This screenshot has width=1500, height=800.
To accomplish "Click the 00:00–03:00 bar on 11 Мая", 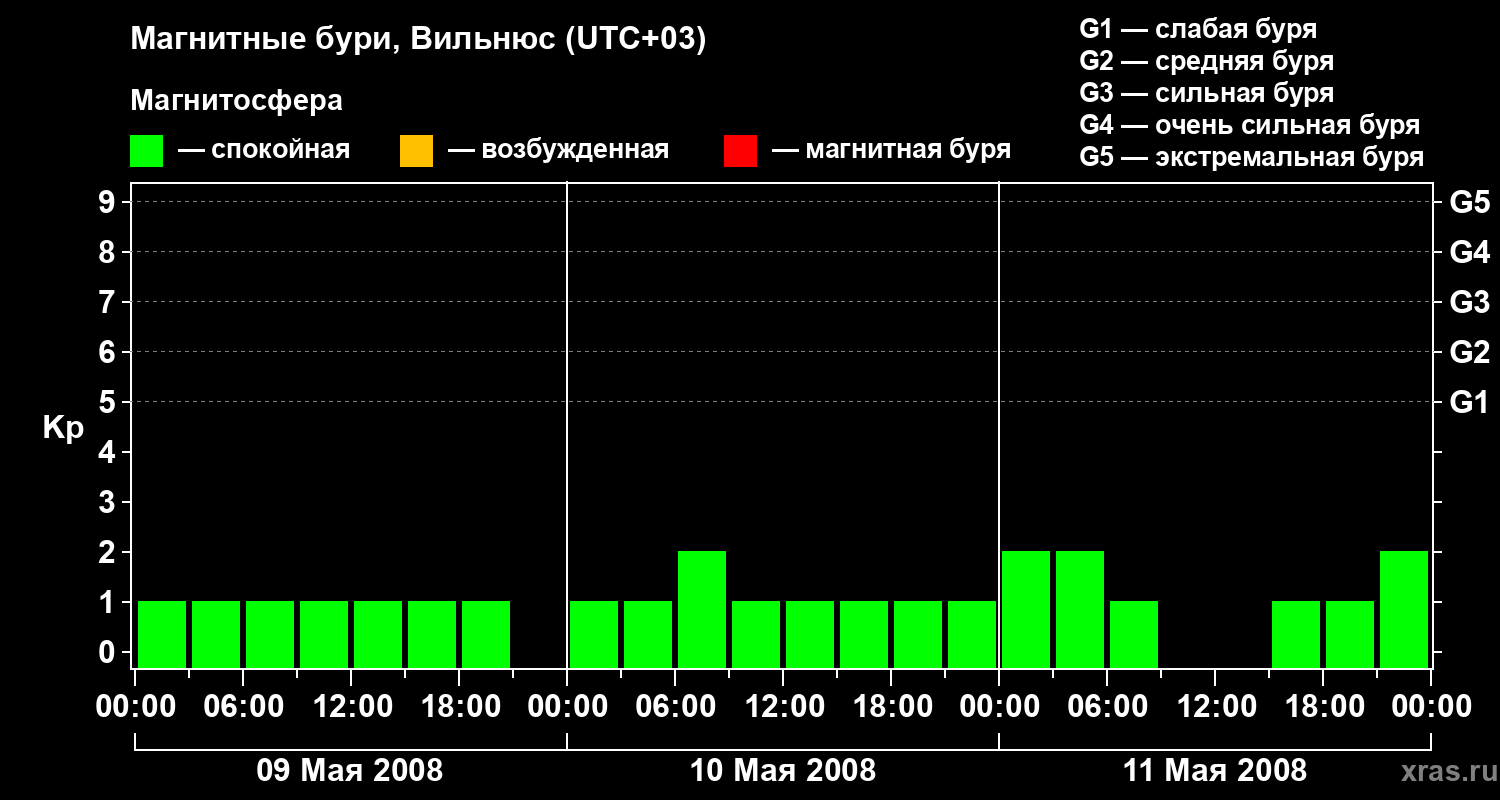I will pyautogui.click(x=1026, y=609).
